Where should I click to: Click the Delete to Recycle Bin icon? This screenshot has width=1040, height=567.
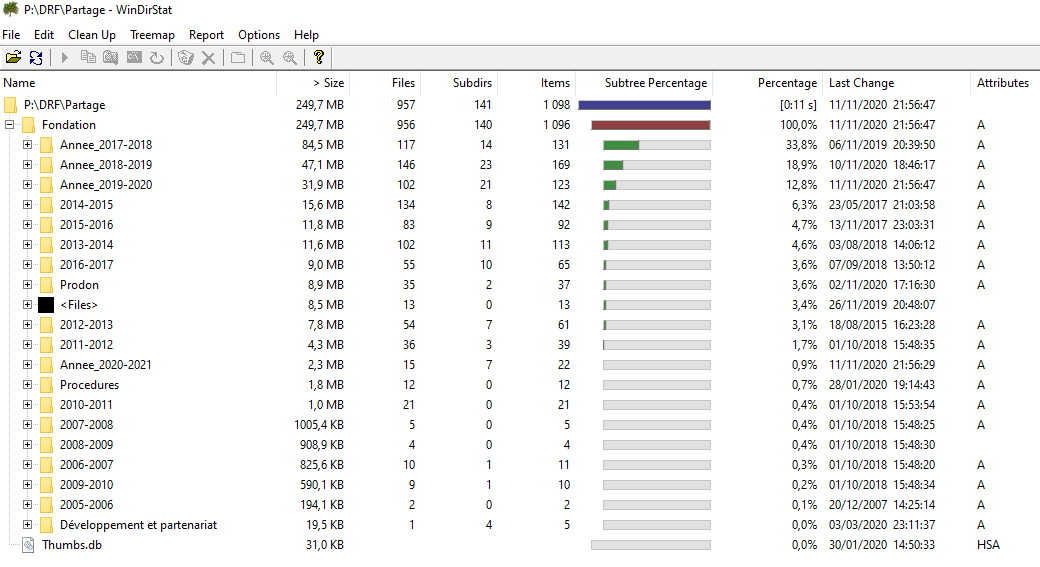coord(185,58)
